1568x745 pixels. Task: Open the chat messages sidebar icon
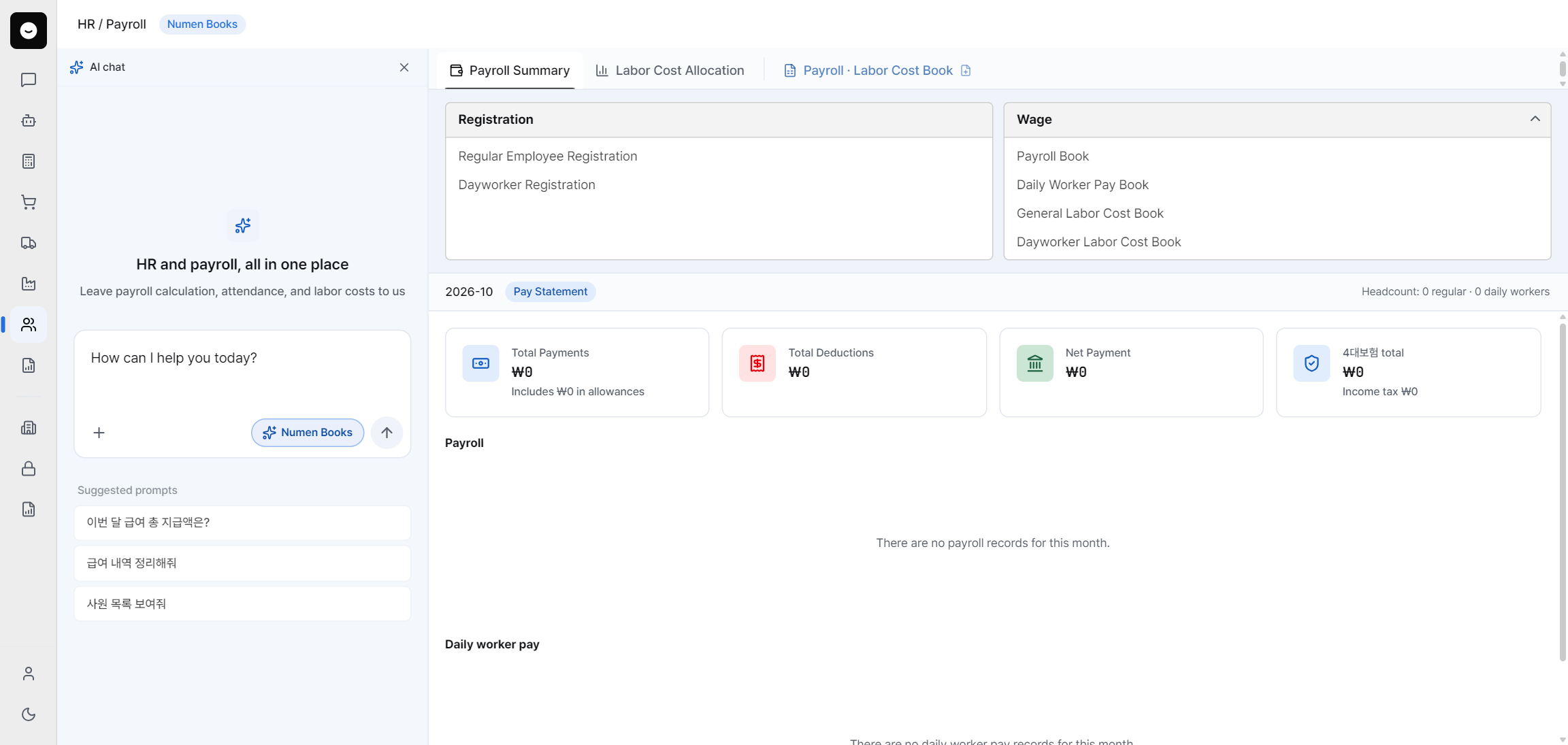coord(29,80)
